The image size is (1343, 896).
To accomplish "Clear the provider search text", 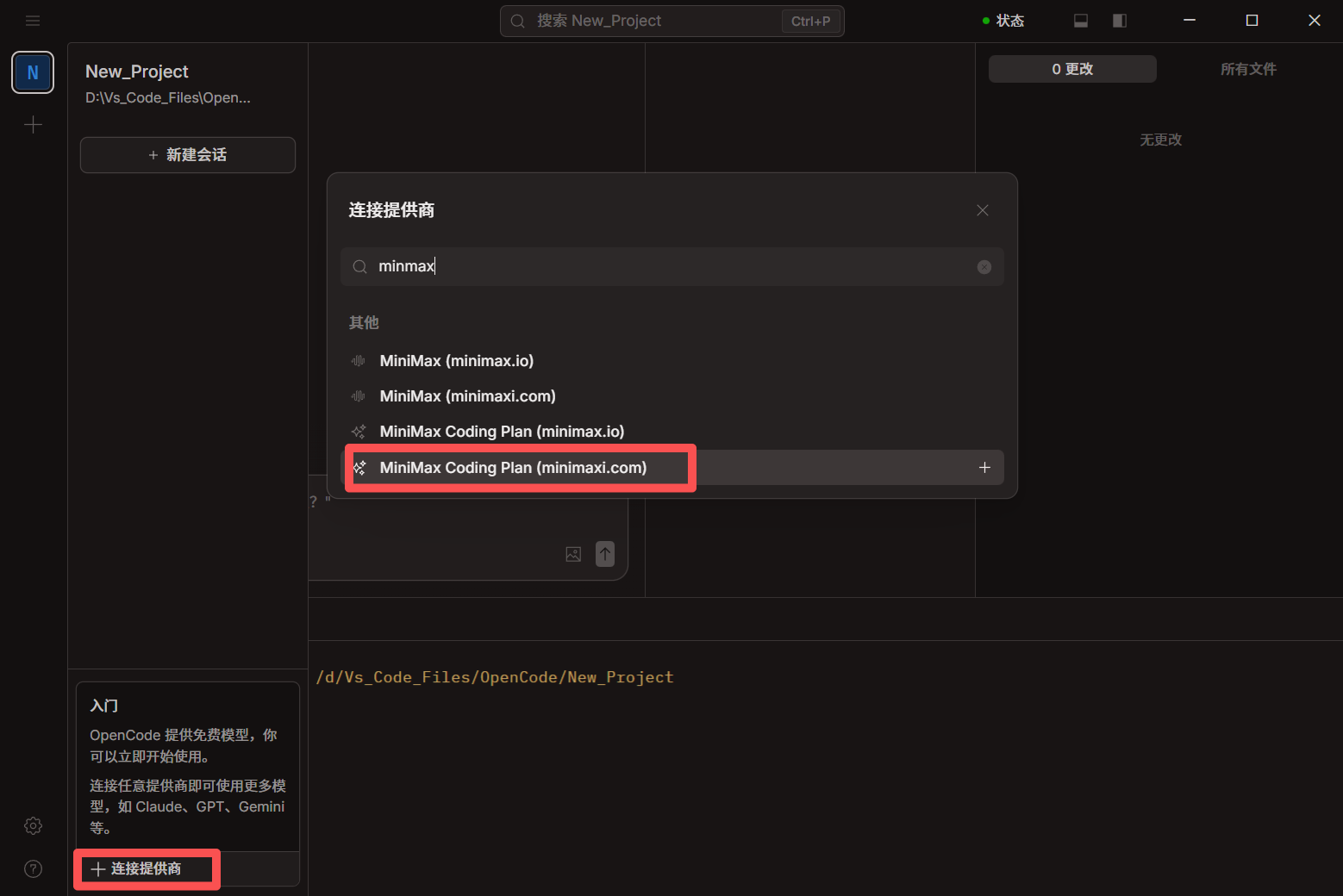I will pos(984,267).
